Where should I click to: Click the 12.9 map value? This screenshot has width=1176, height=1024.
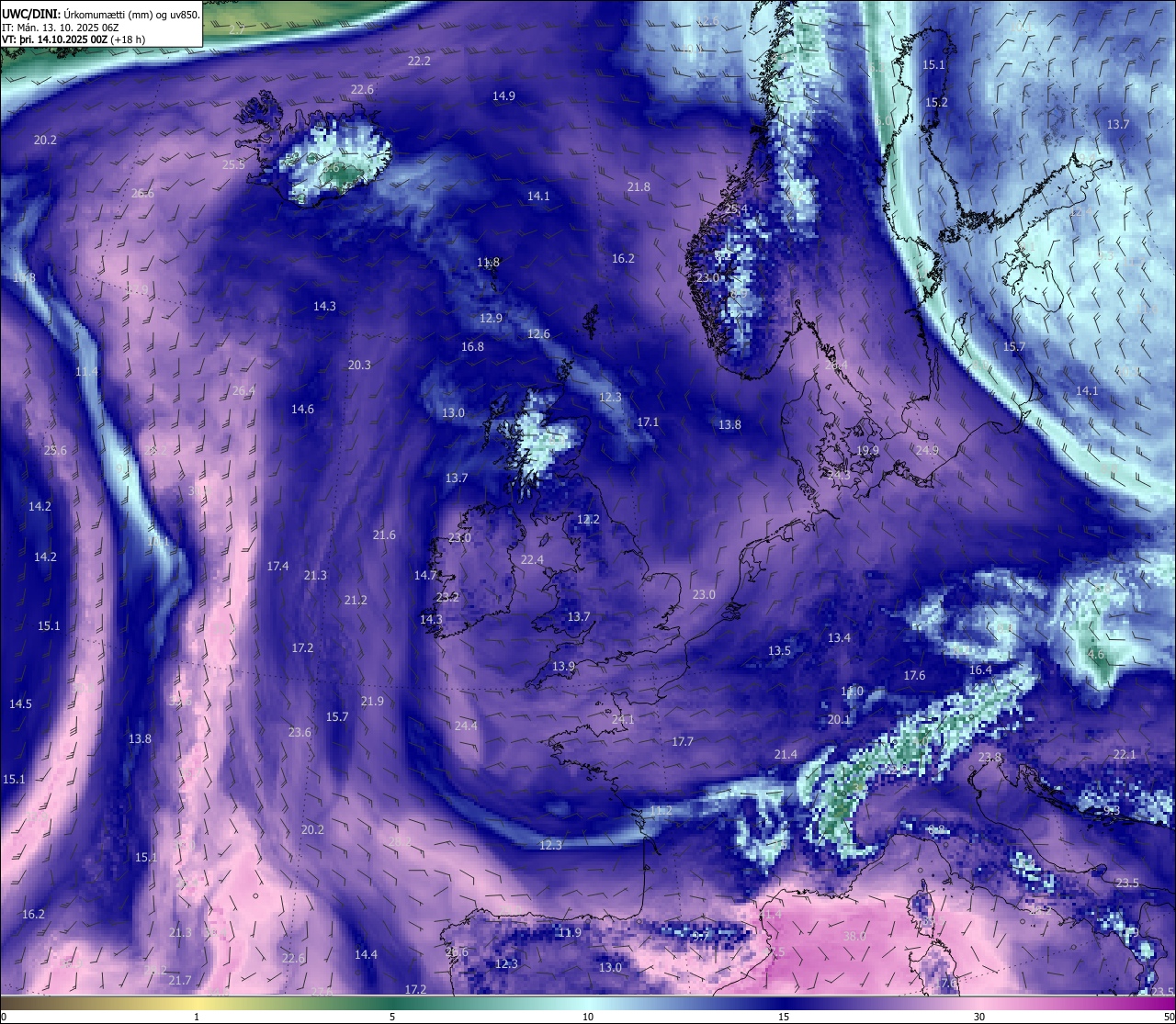coord(491,319)
